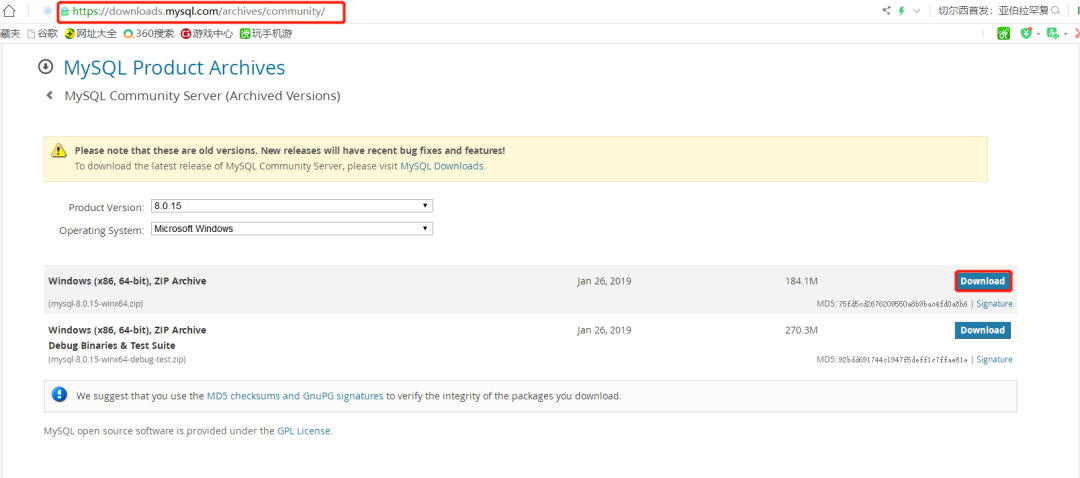Open MD5 checksums and GnuPG signatures link
Image resolution: width=1080 pixels, height=478 pixels.
[295, 396]
